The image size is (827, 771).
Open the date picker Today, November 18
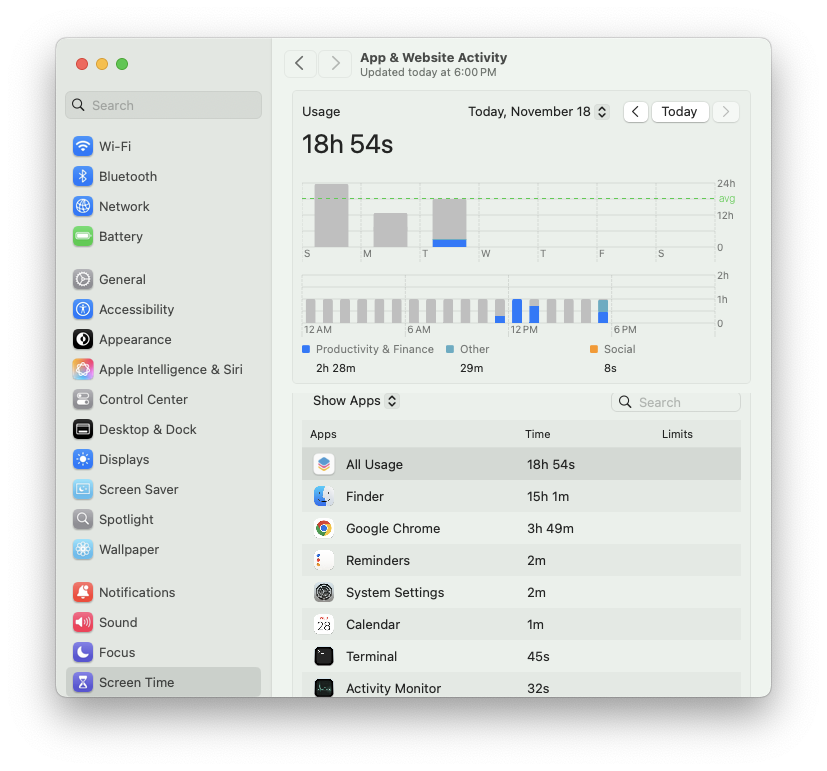click(x=538, y=112)
